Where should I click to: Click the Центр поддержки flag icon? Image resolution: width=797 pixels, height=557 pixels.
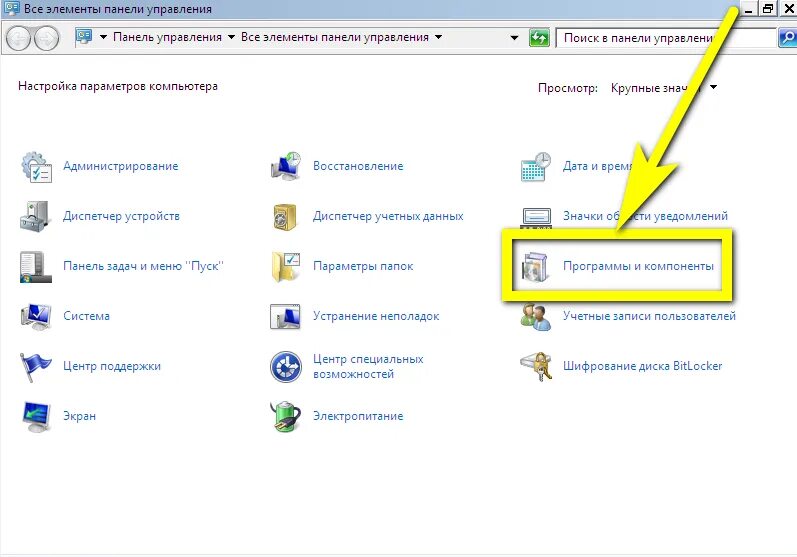click(x=35, y=367)
